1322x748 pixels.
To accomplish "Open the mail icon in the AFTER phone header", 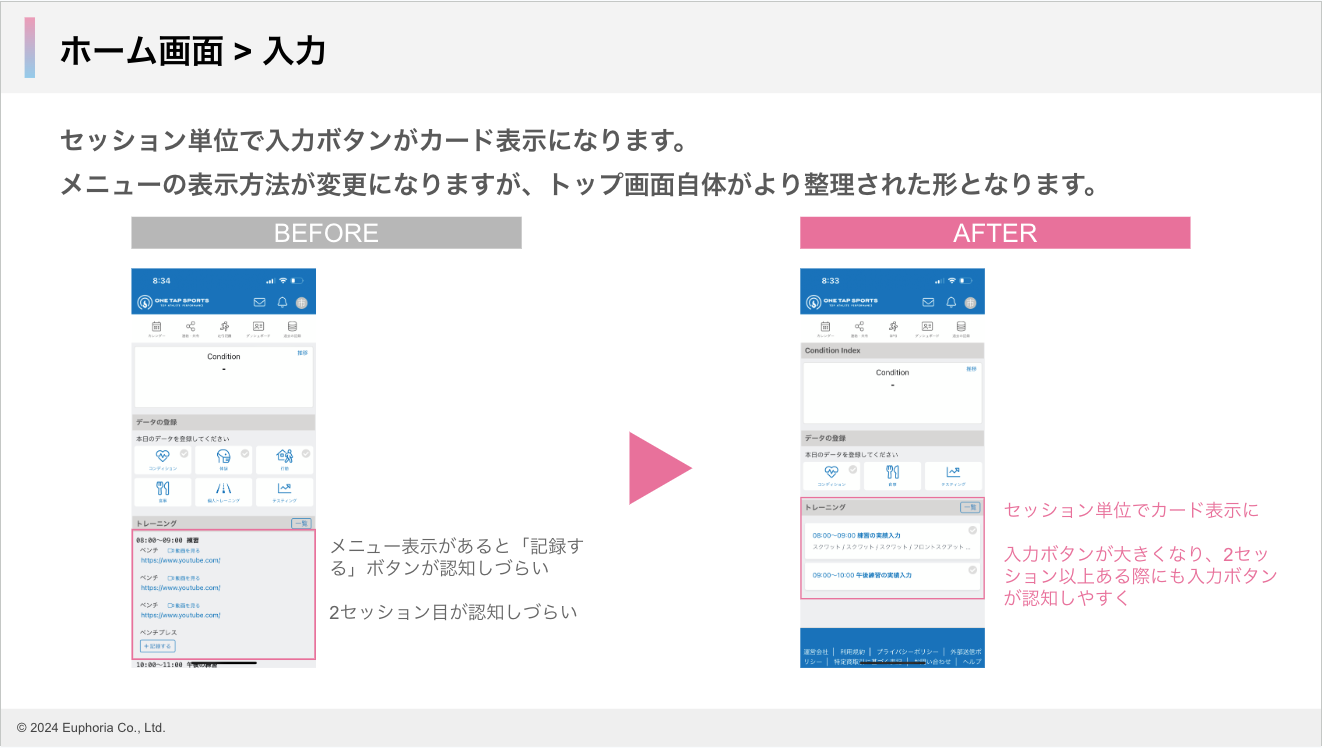I will 929,302.
